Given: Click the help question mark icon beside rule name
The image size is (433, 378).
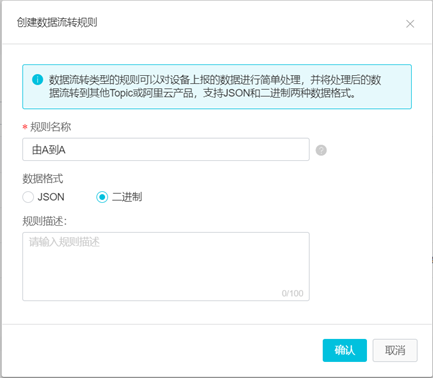Looking at the screenshot, I should coord(321,150).
